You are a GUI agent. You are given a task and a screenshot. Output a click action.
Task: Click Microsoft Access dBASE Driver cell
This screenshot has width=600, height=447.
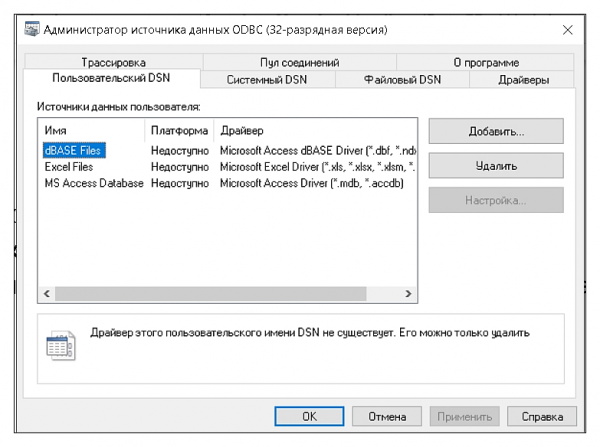tap(318, 150)
